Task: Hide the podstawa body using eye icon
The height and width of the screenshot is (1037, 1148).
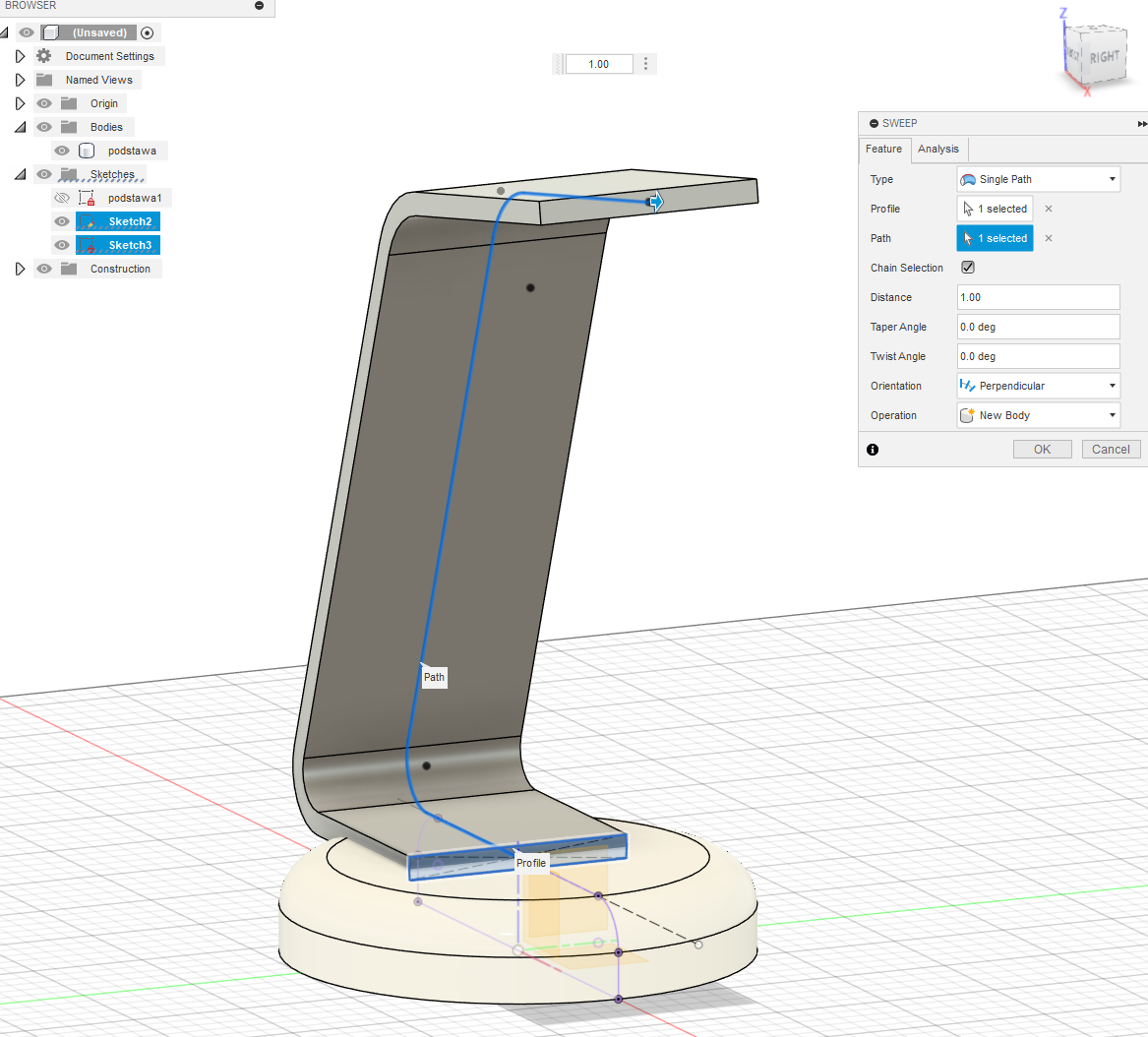Action: click(x=62, y=151)
